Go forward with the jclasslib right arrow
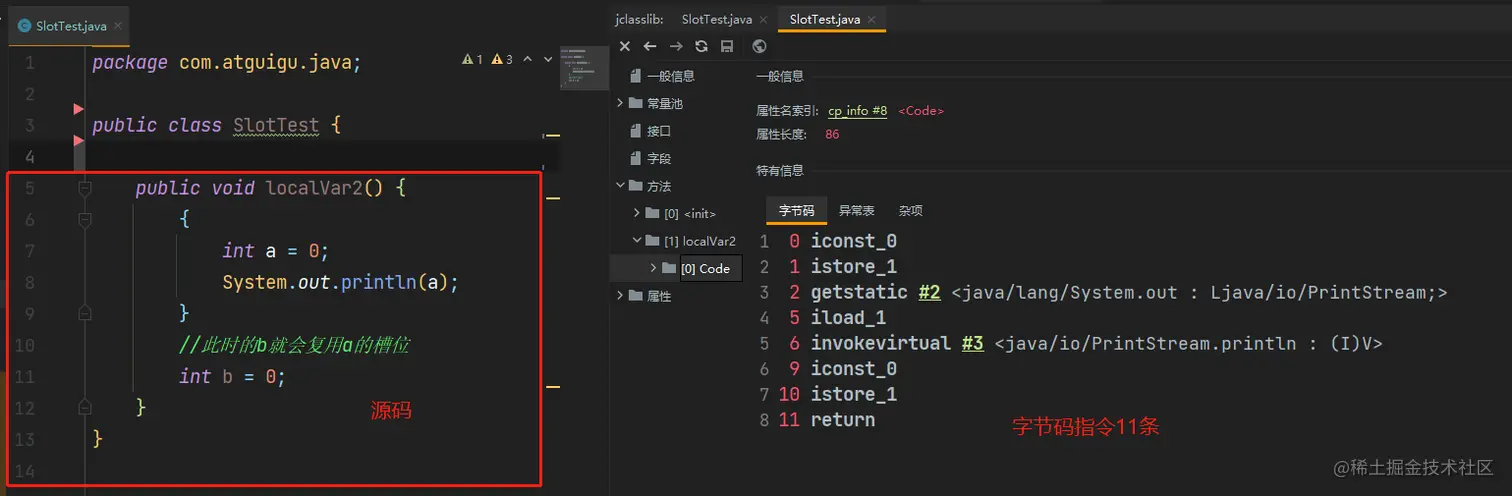 (x=676, y=46)
